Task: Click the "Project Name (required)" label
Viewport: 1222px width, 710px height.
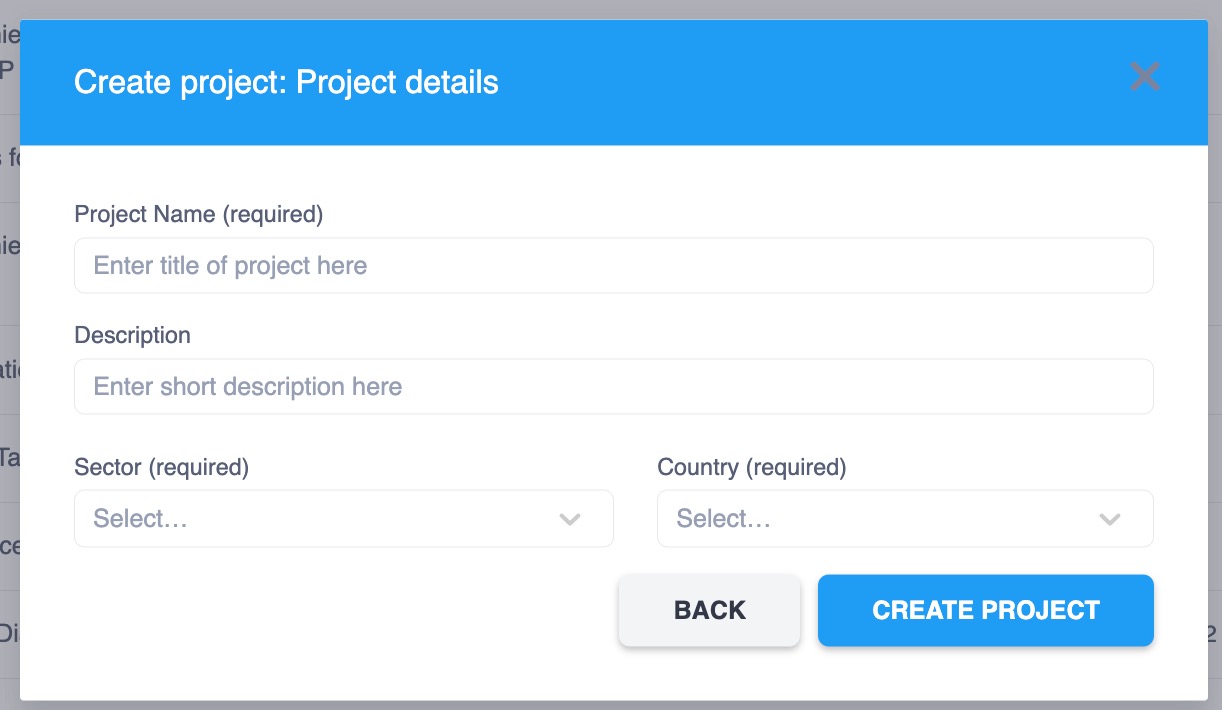Action: [199, 214]
